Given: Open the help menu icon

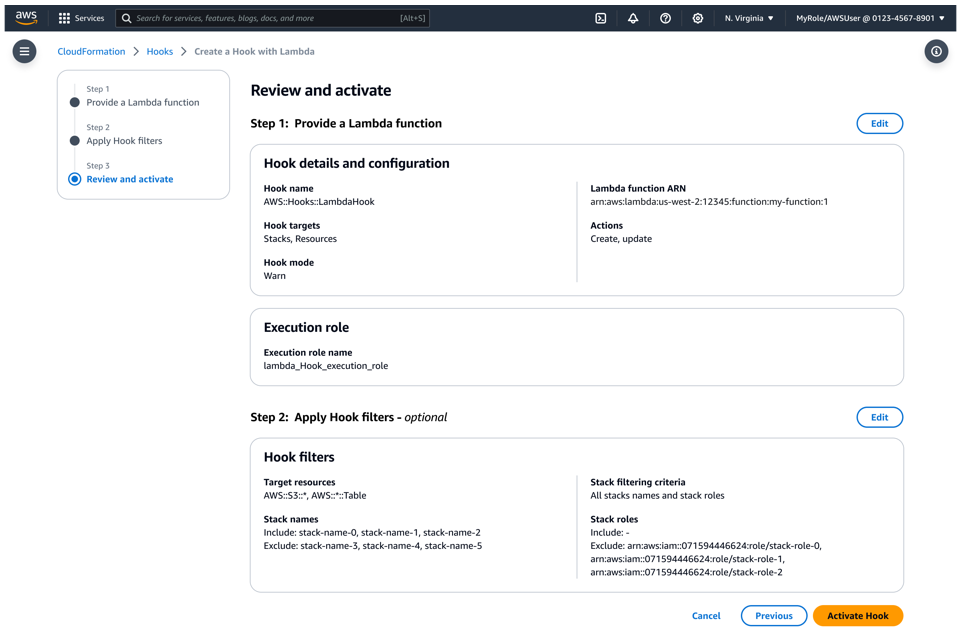Looking at the screenshot, I should (x=665, y=17).
